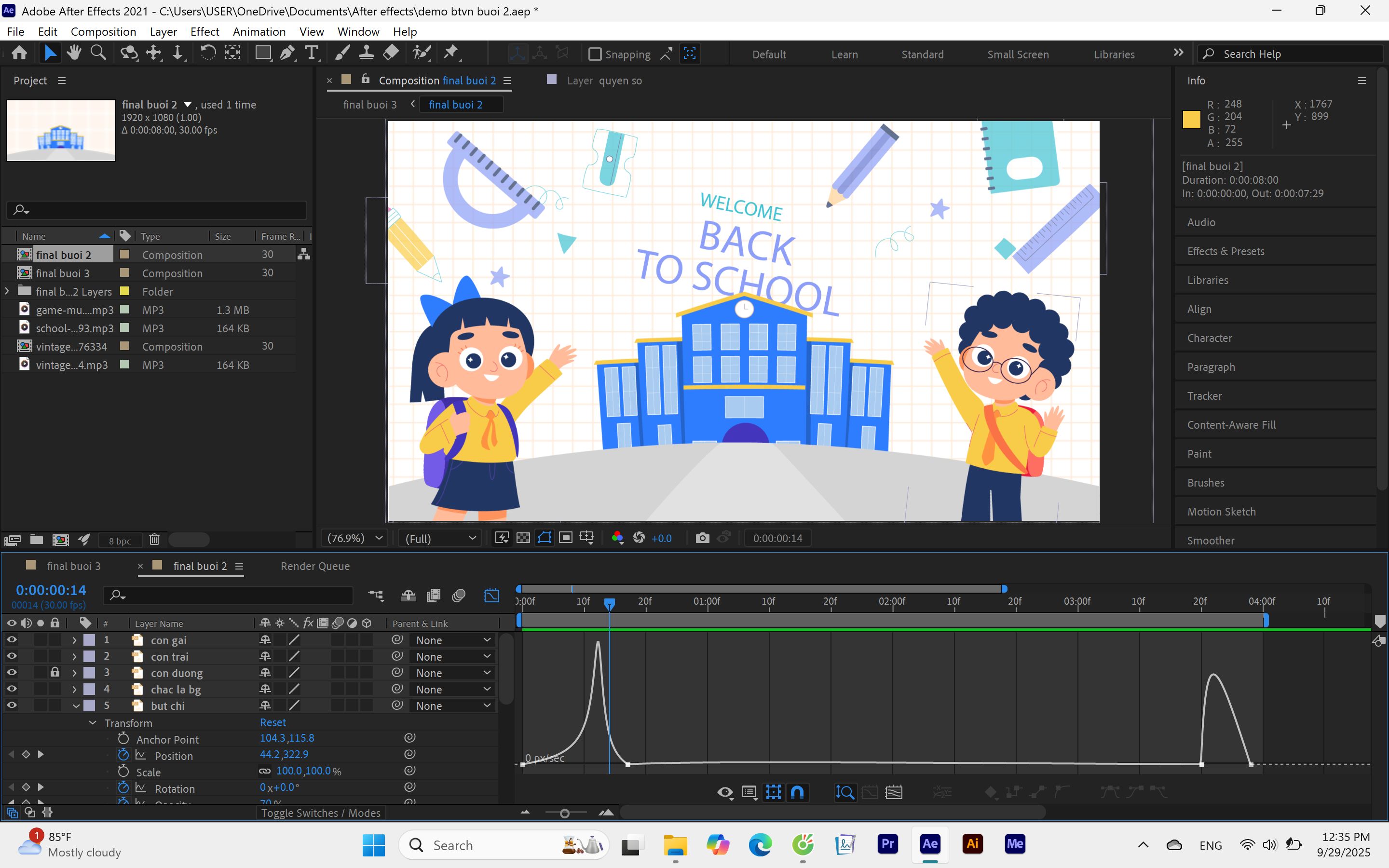The width and height of the screenshot is (1389, 868).
Task: Open the Animation menu
Action: click(259, 31)
